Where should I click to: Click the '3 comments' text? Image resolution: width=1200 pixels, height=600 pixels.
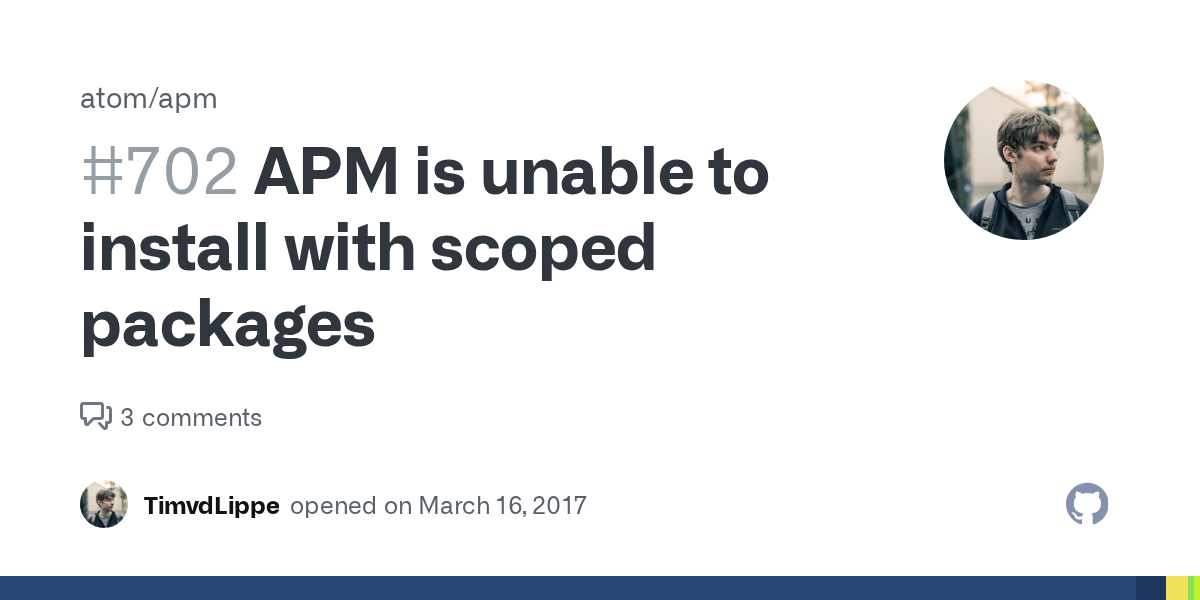[x=191, y=417]
